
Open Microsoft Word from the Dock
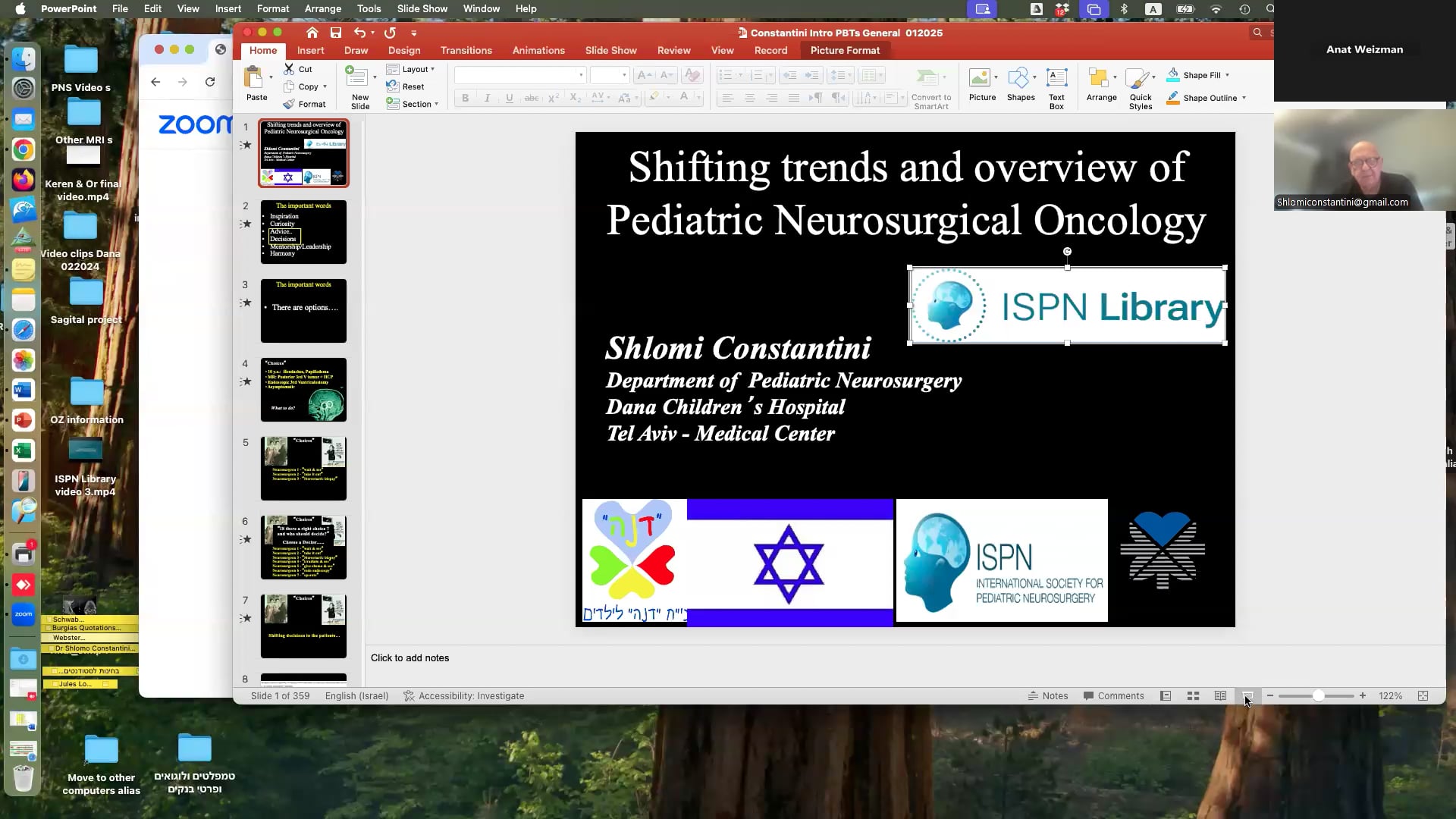coord(24,391)
